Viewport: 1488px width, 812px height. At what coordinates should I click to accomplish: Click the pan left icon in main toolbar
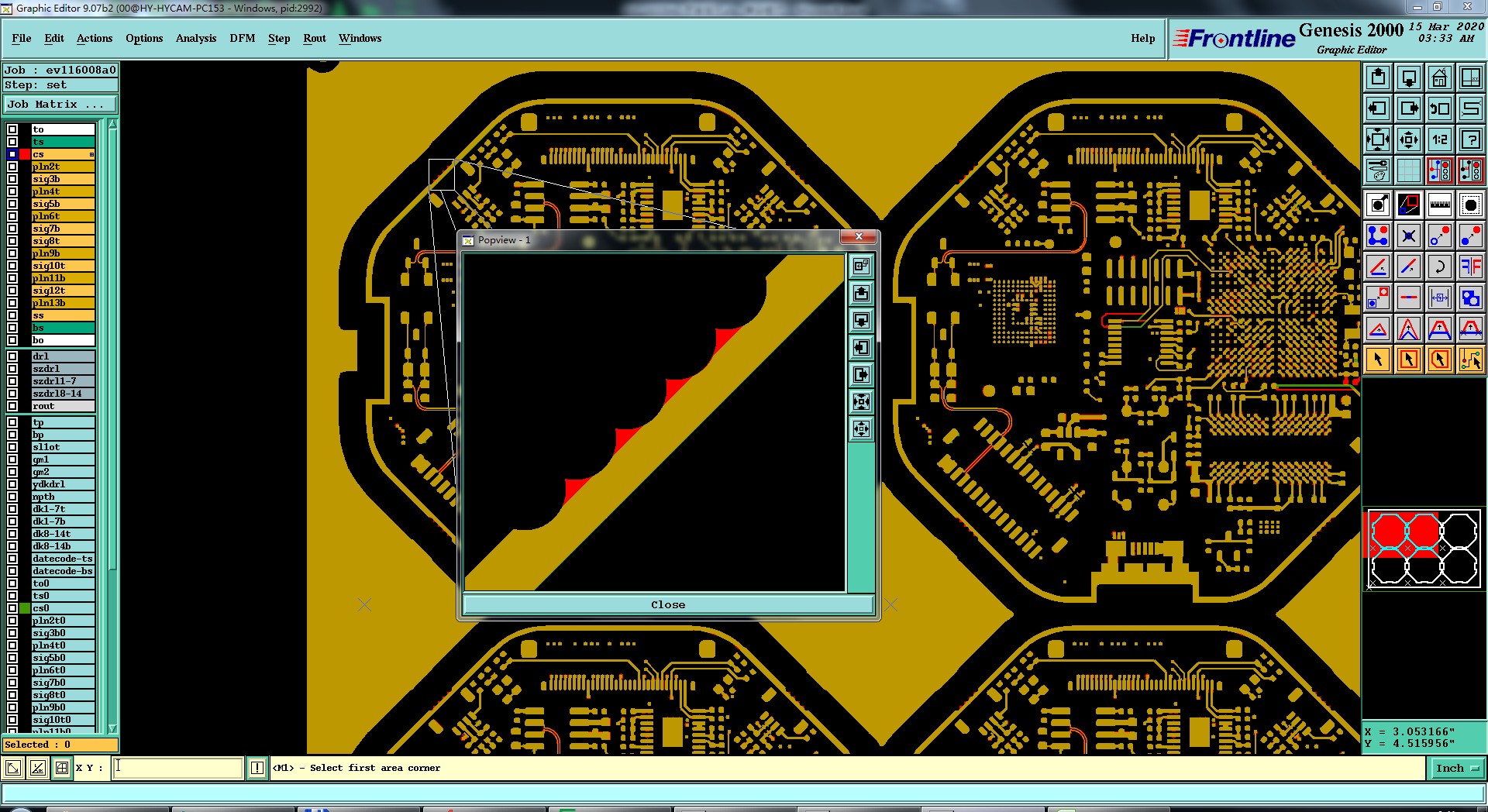[1378, 108]
